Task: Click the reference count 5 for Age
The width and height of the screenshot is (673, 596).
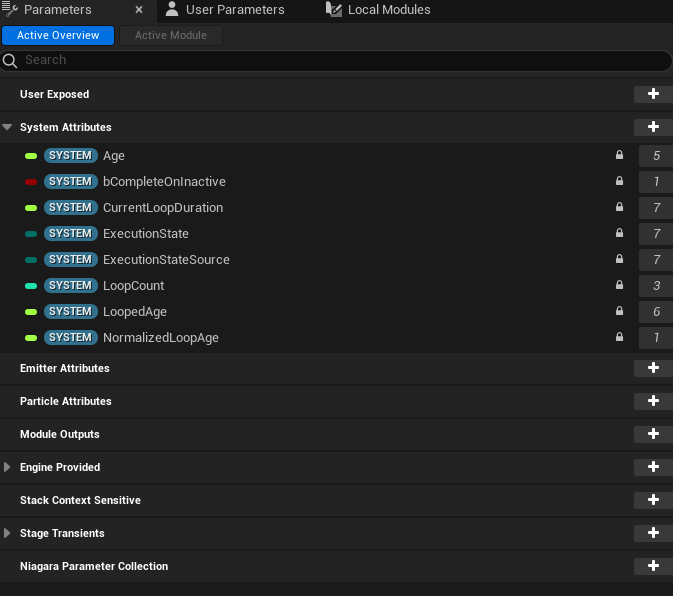Action: (656, 156)
